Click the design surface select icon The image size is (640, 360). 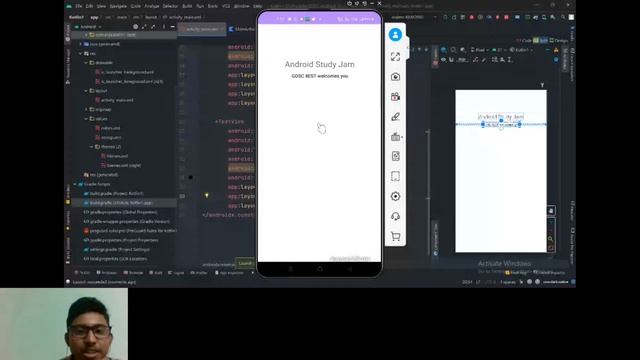(x=443, y=50)
